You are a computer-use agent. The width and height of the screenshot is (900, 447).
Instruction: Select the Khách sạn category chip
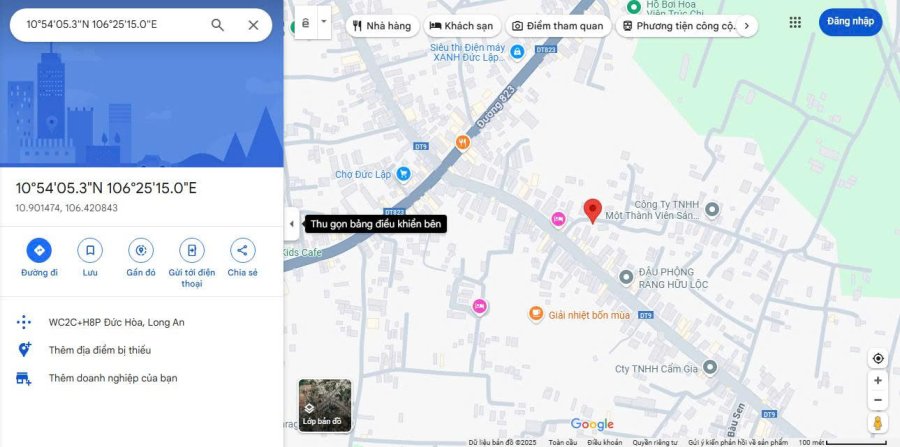(462, 25)
